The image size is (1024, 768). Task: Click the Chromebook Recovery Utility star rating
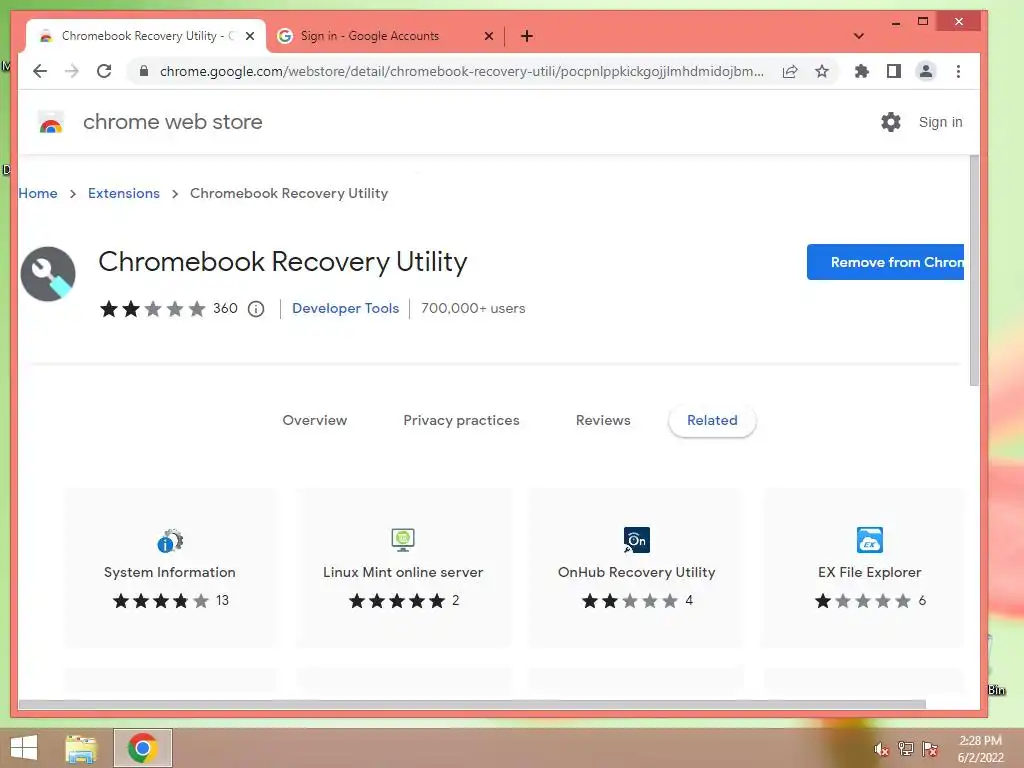pyautogui.click(x=153, y=308)
